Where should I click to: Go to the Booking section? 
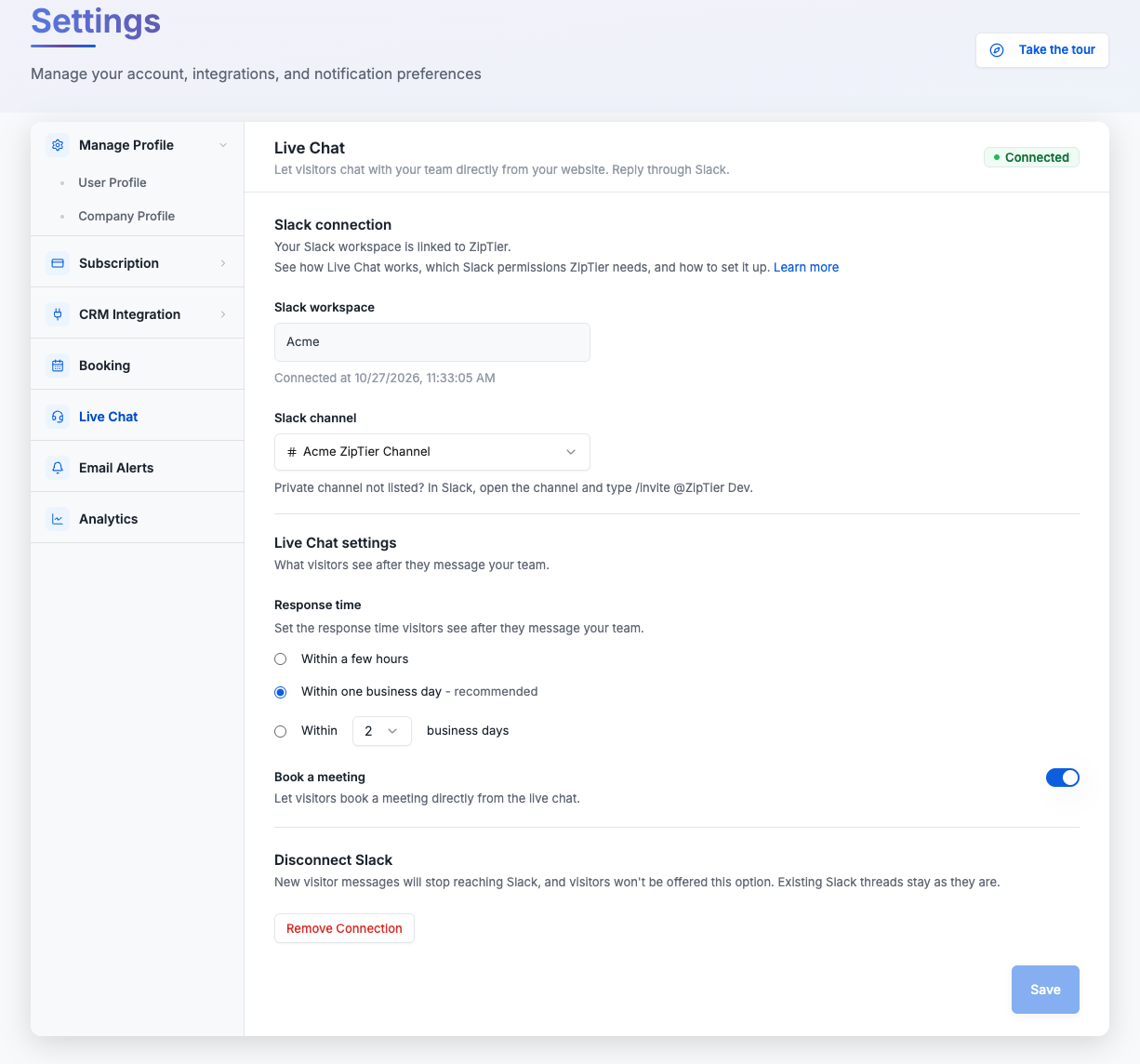(x=138, y=366)
